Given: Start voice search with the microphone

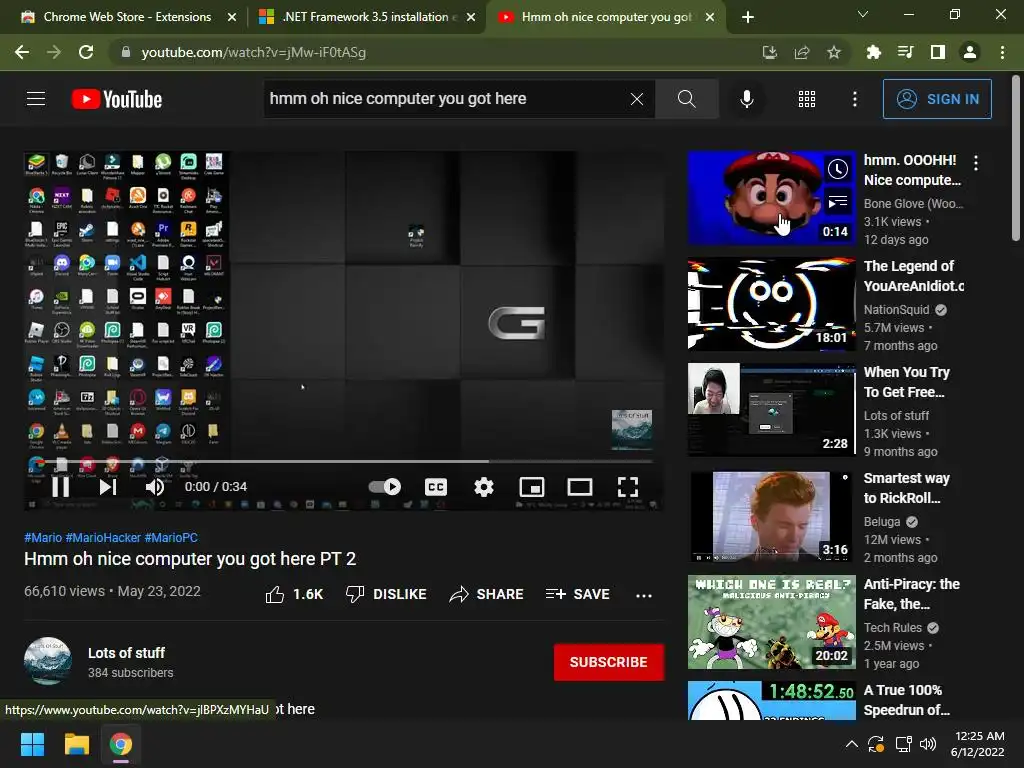Looking at the screenshot, I should point(746,99).
